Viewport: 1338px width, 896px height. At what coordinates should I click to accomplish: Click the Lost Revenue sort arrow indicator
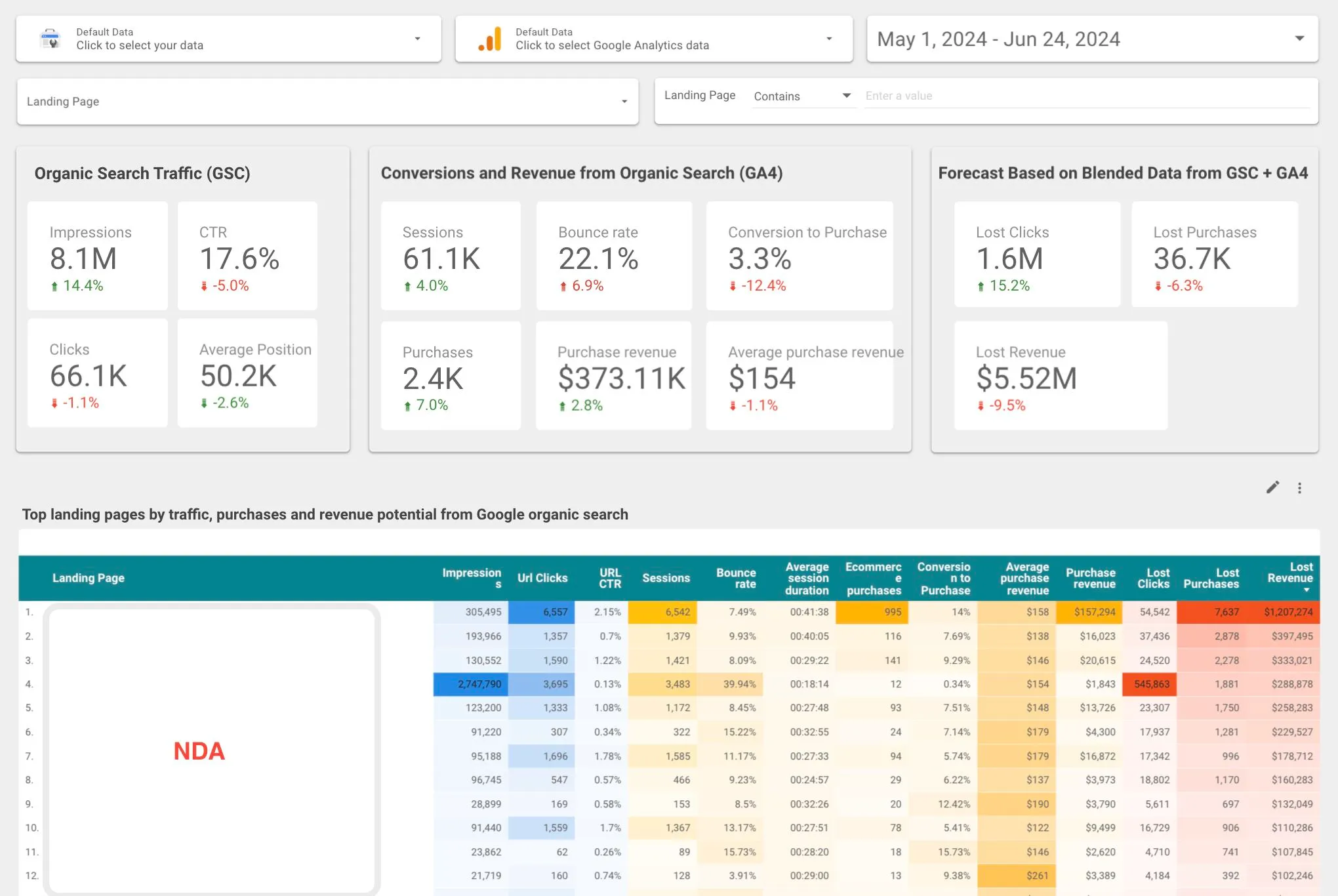[x=1306, y=590]
